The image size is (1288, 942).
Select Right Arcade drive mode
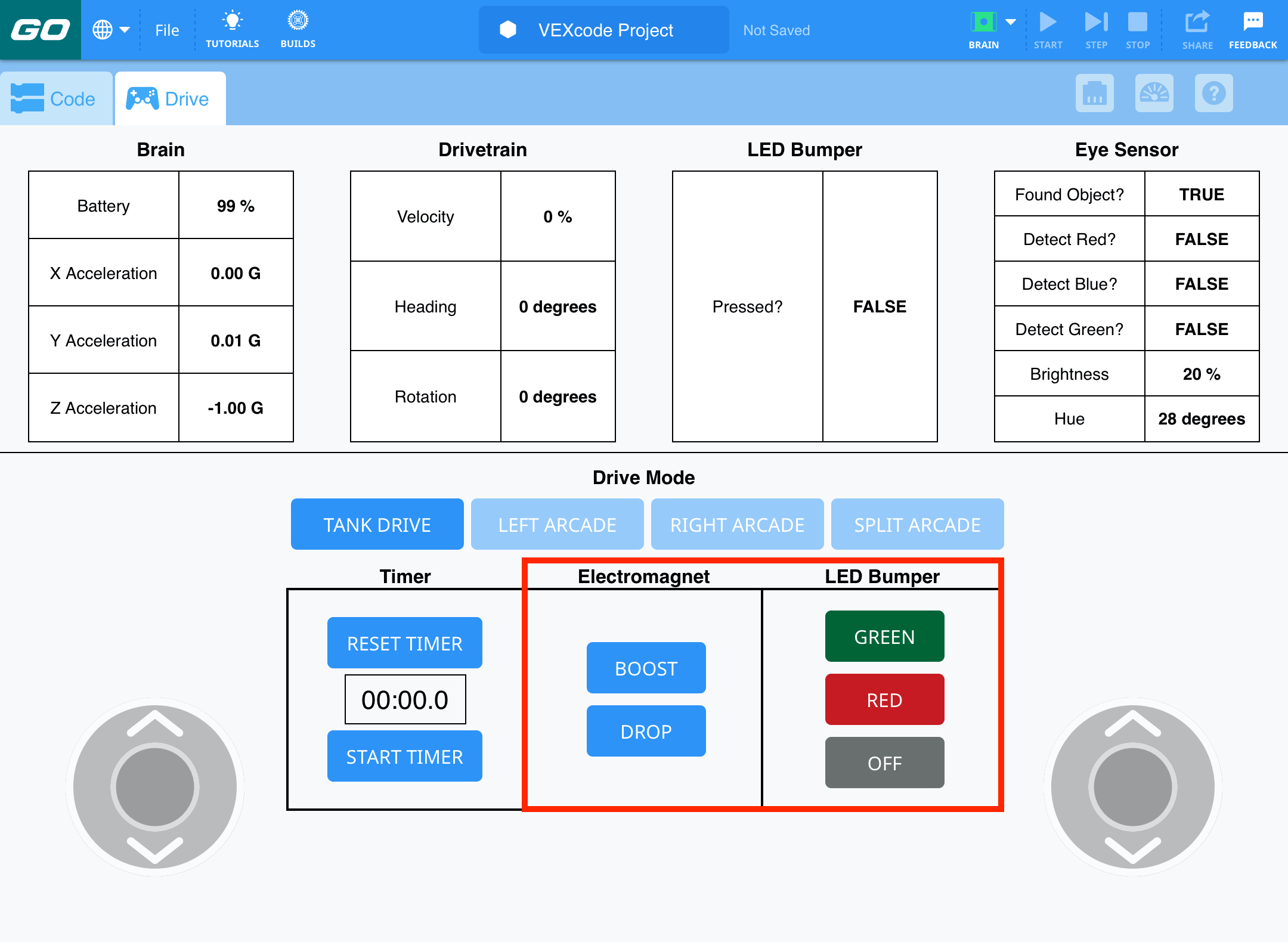click(737, 524)
